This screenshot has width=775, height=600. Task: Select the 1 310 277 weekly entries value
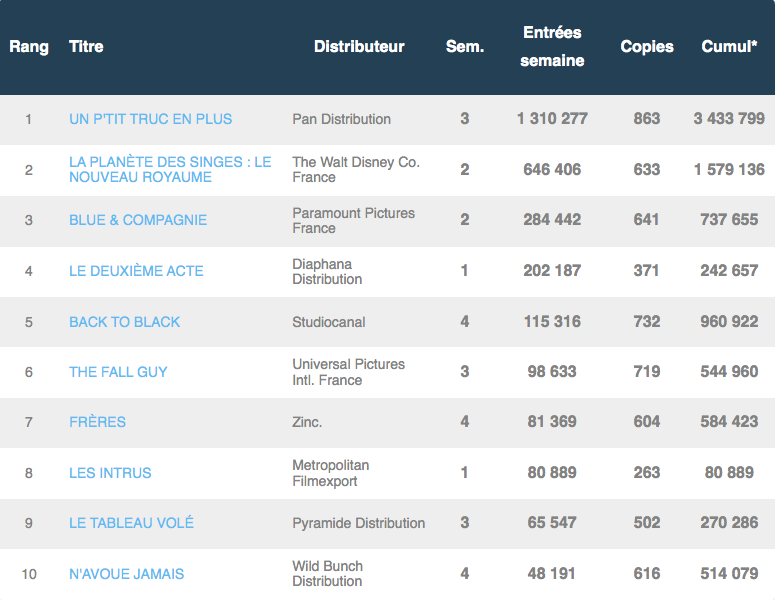click(552, 119)
